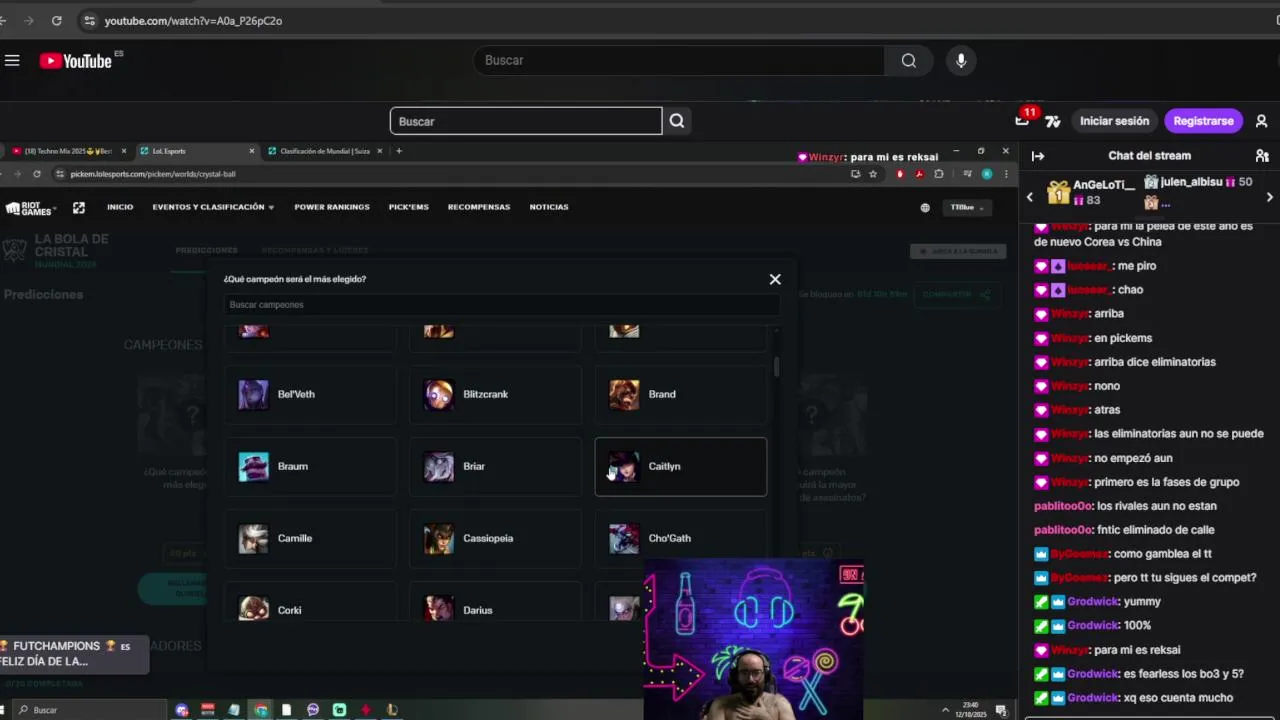
Task: Click the Chrome icon in taskbar
Action: pos(260,710)
